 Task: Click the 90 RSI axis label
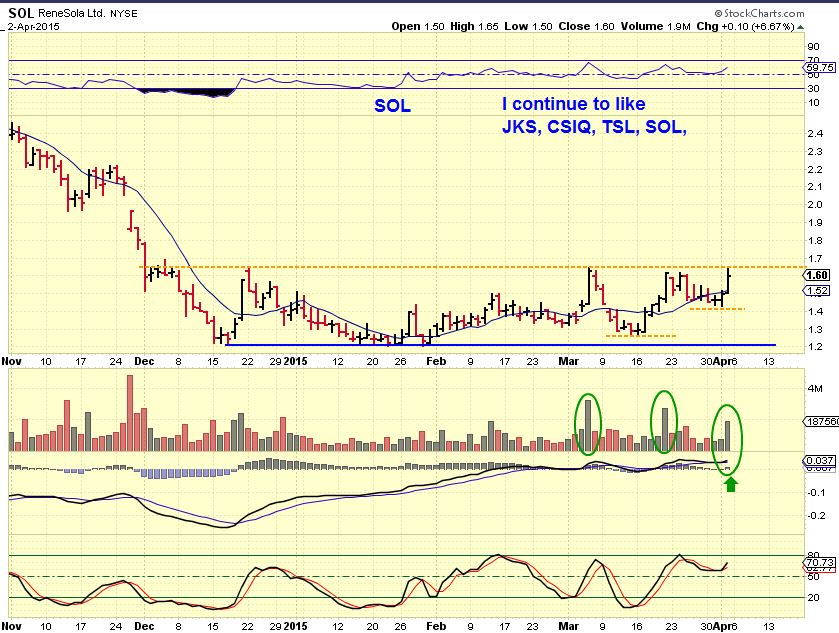[813, 47]
